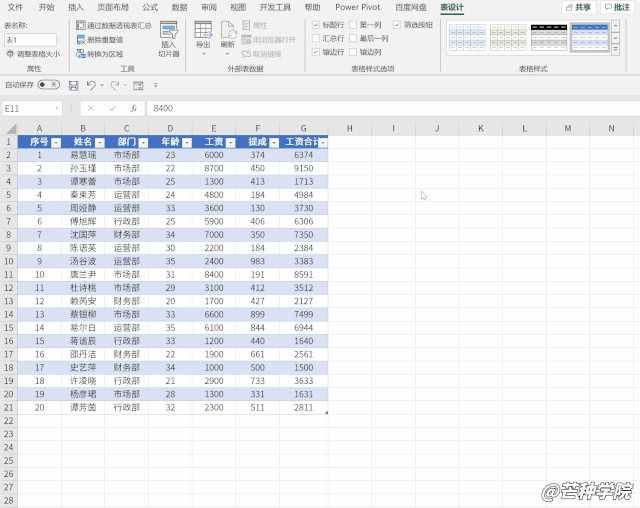Click the Undo arrow icon

tap(90, 86)
